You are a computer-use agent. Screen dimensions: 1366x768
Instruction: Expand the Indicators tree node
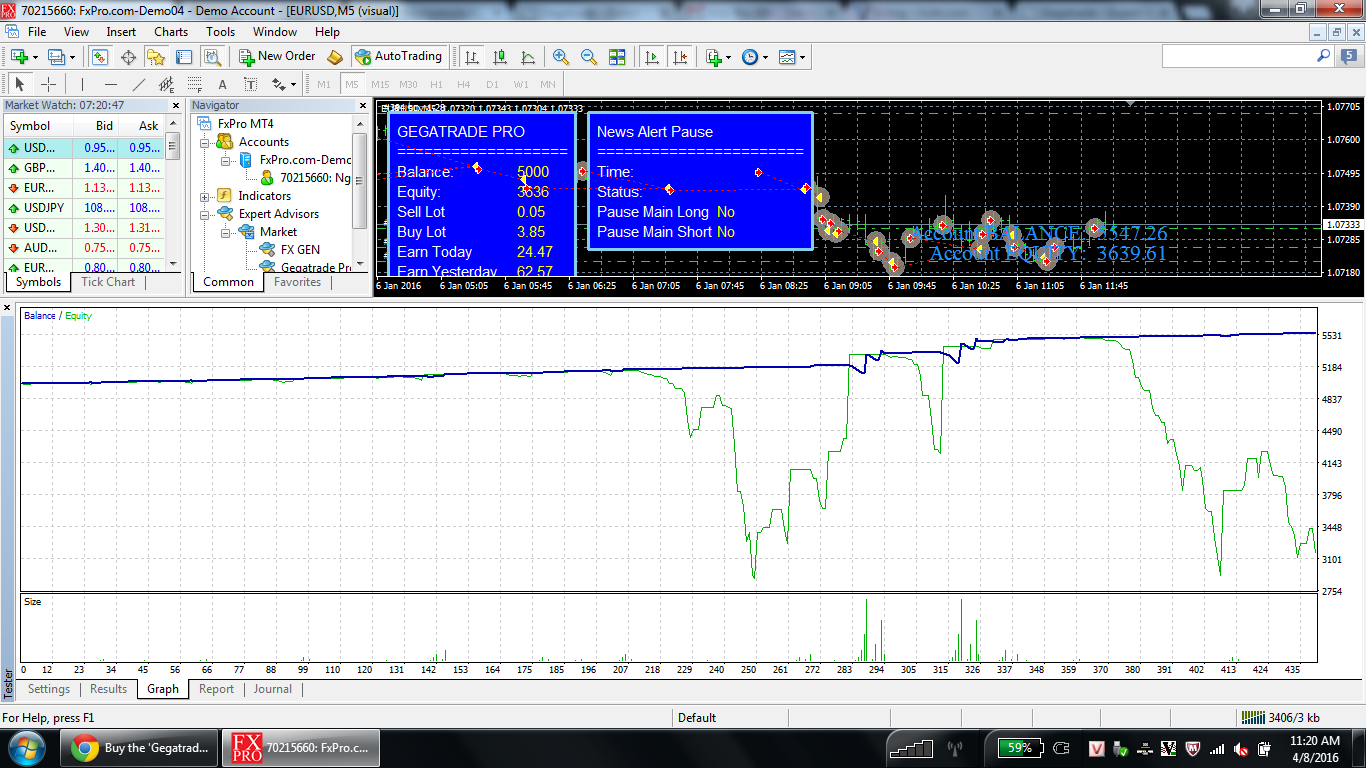205,196
